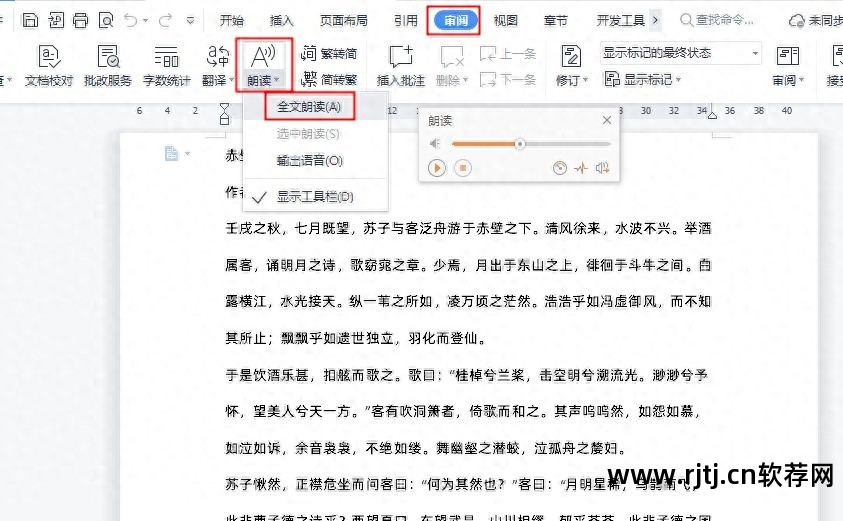
Task: Toggle the 显示工具栏(D) checked menu item
Action: click(316, 197)
